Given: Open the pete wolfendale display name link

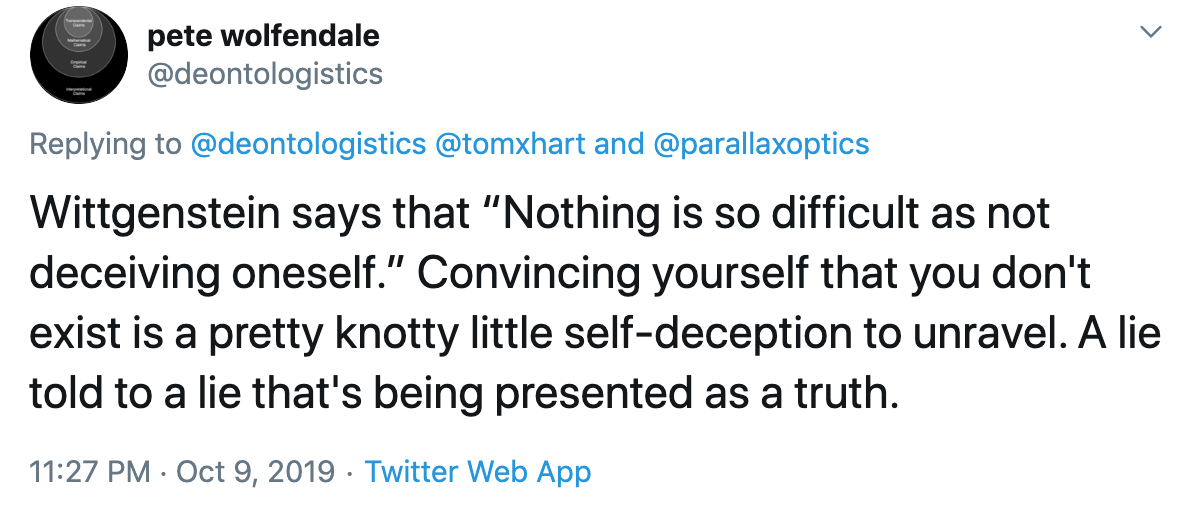Looking at the screenshot, I should [263, 36].
